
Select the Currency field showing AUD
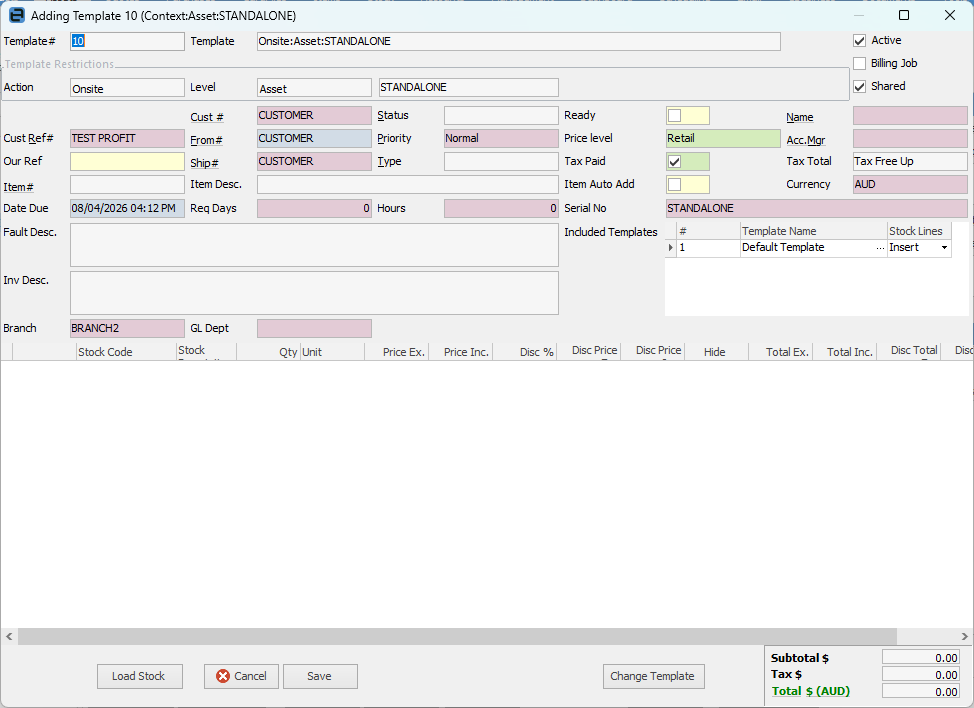coord(911,184)
